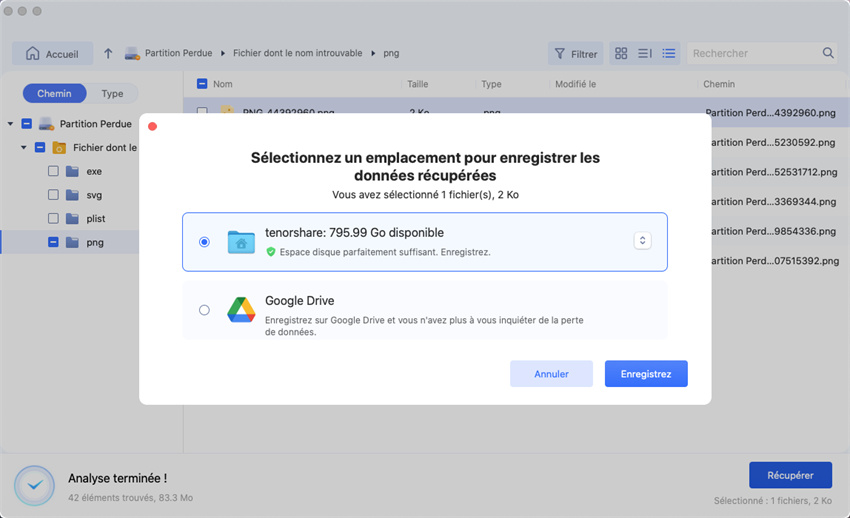This screenshot has height=518, width=850.
Task: Switch to detailed list view icon
Action: pos(669,54)
